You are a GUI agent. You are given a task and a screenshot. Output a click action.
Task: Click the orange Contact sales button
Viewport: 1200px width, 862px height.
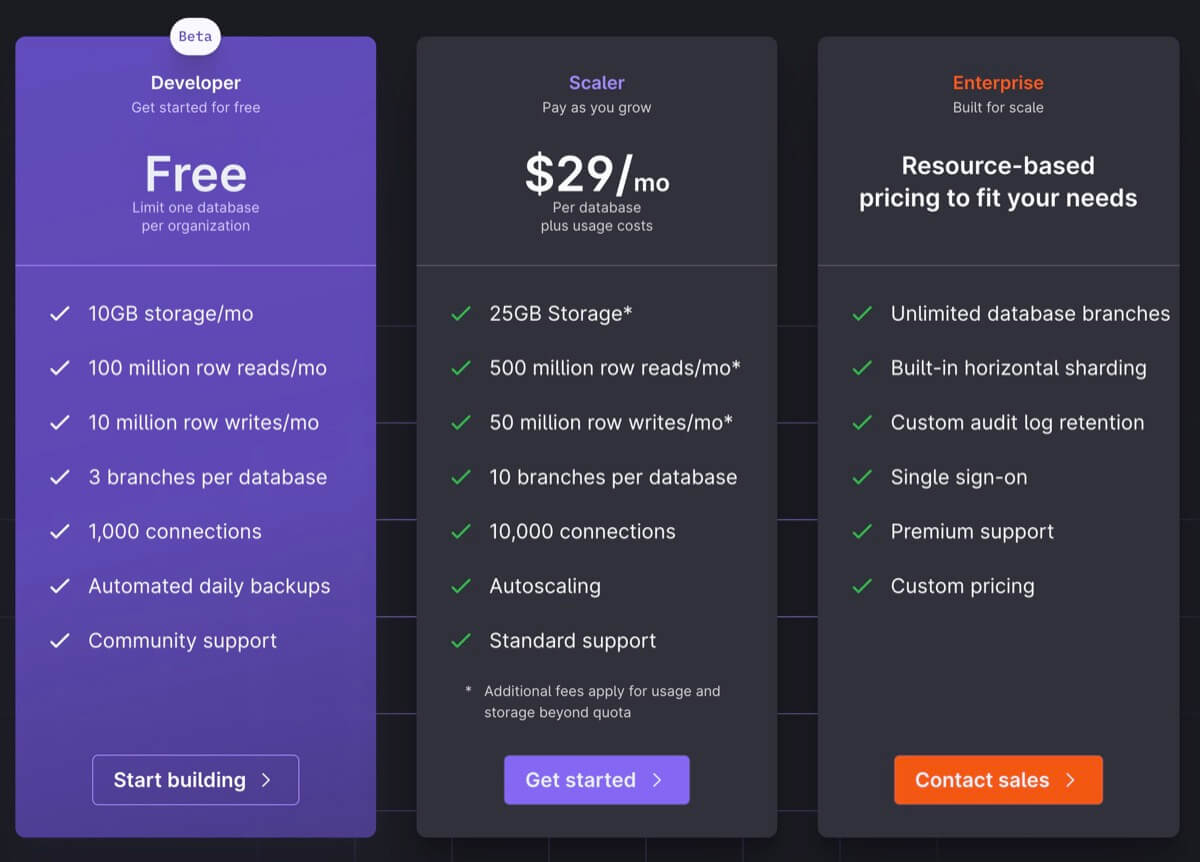coord(998,780)
